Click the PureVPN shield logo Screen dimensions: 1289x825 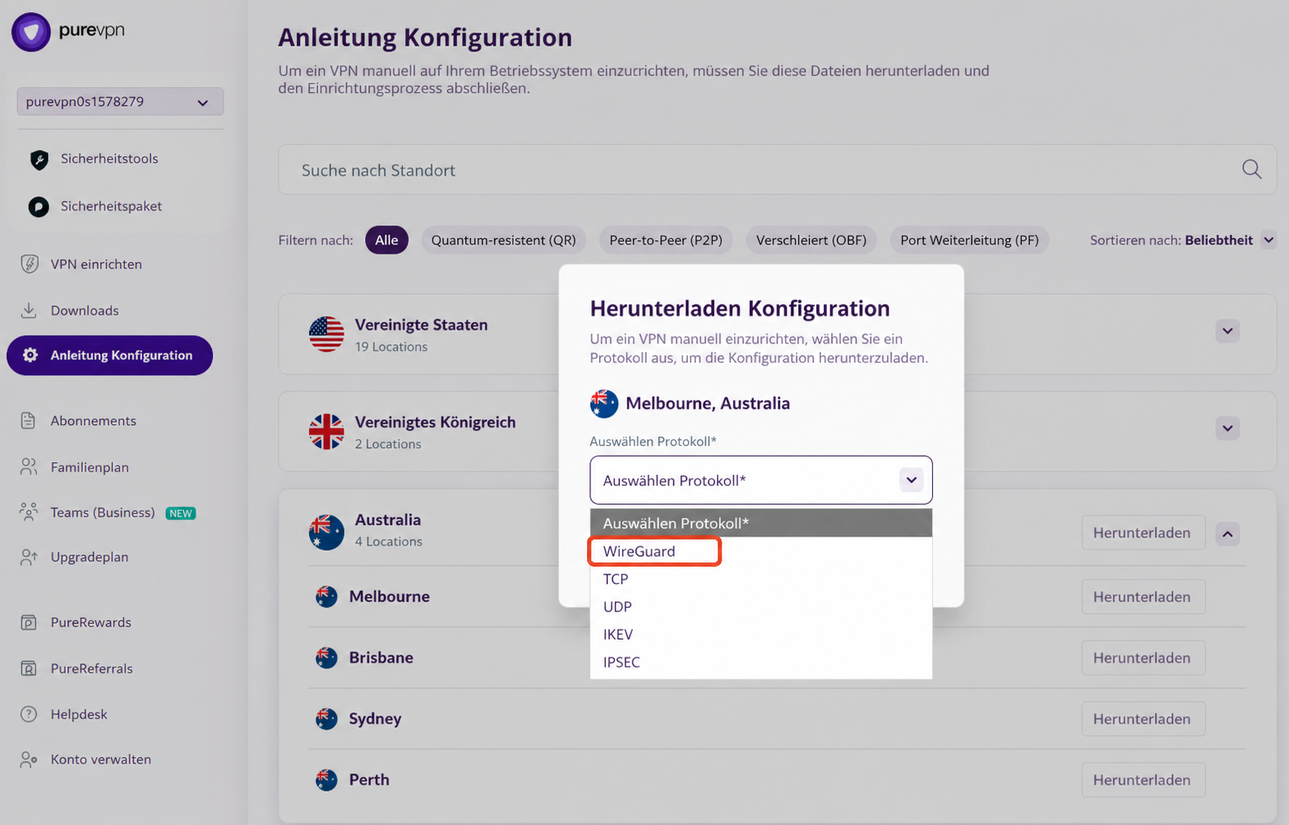pyautogui.click(x=31, y=32)
